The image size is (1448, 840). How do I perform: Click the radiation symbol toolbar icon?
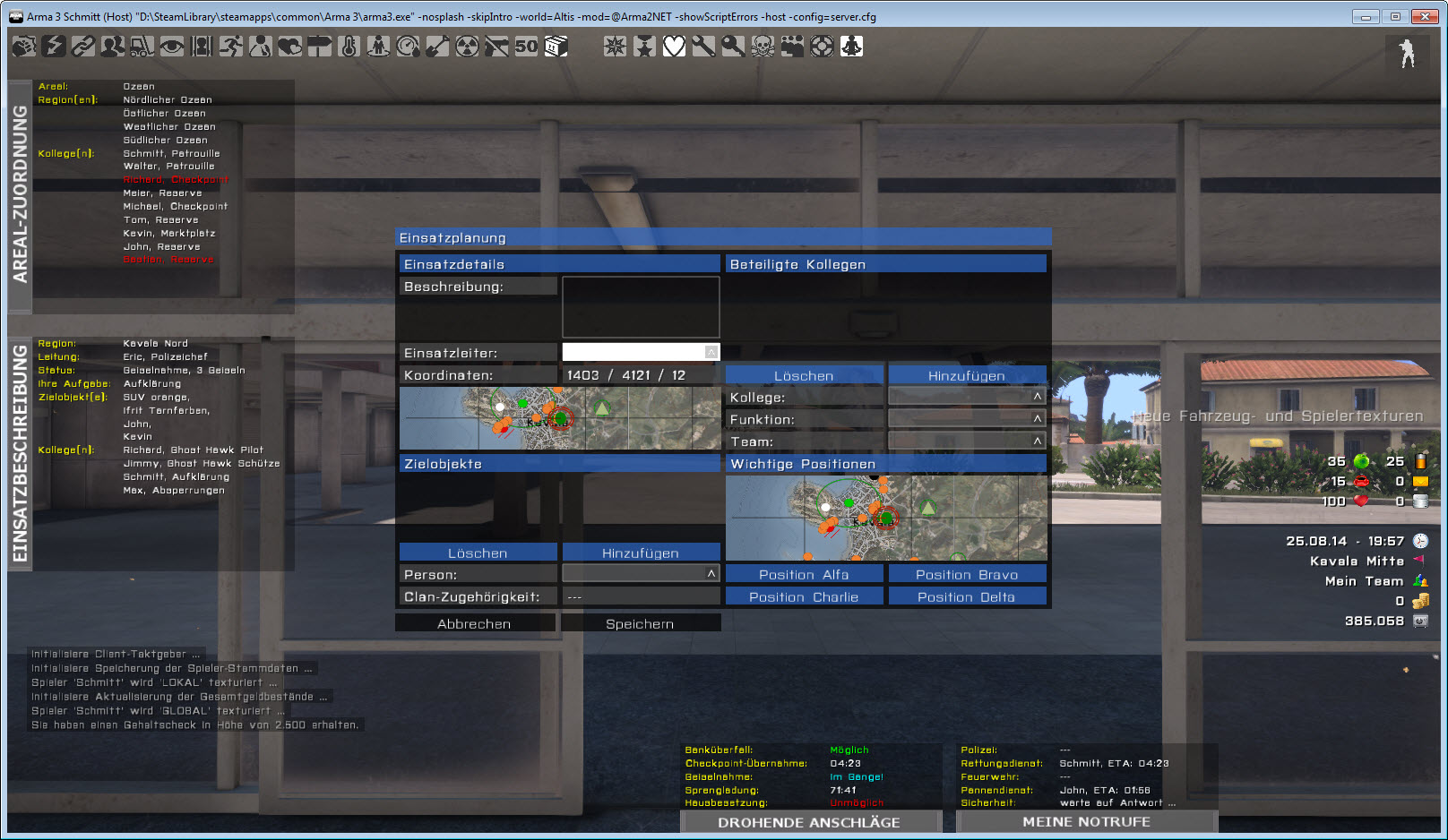coord(468,47)
